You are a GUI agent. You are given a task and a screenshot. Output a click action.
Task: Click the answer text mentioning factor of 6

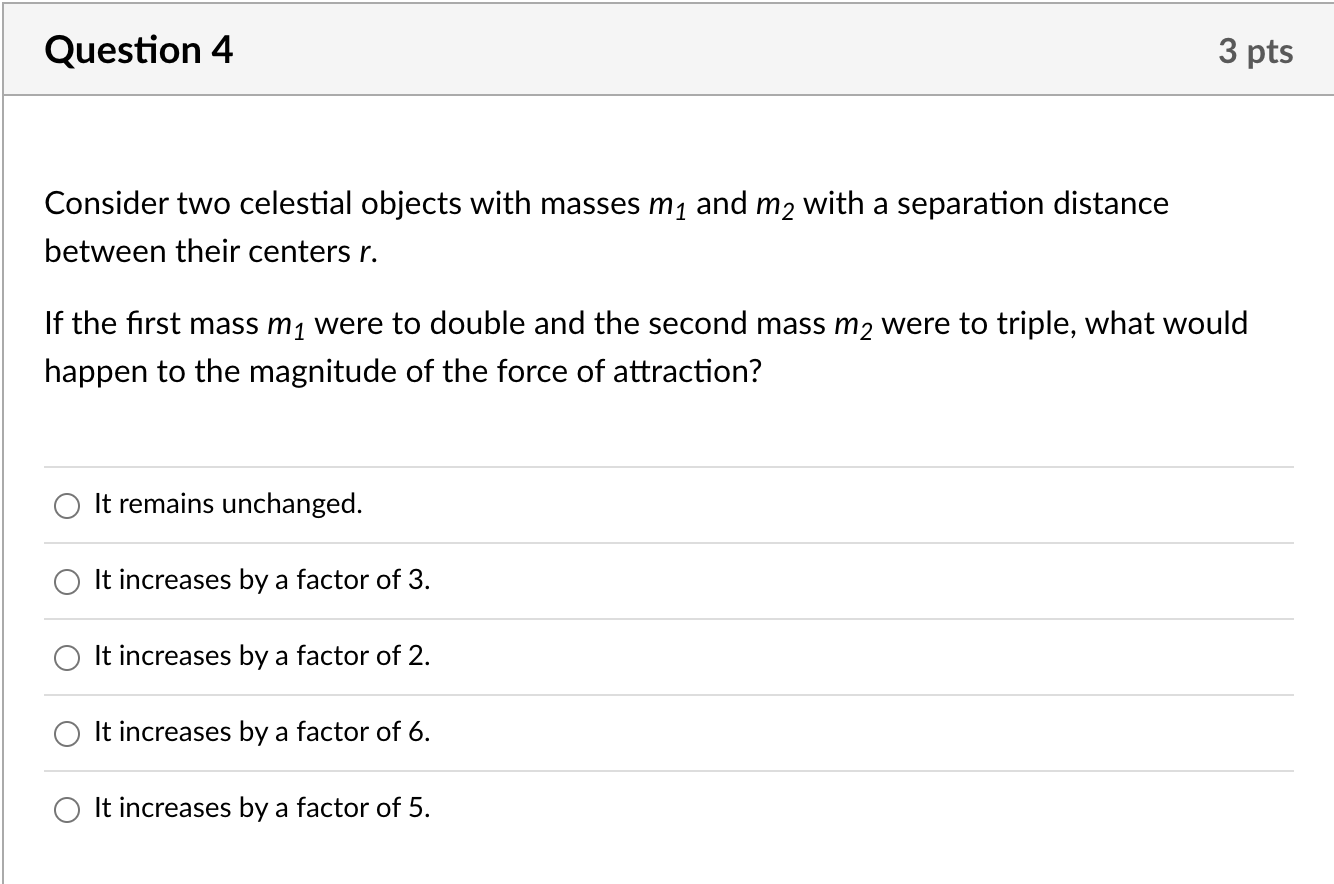pyautogui.click(x=261, y=732)
